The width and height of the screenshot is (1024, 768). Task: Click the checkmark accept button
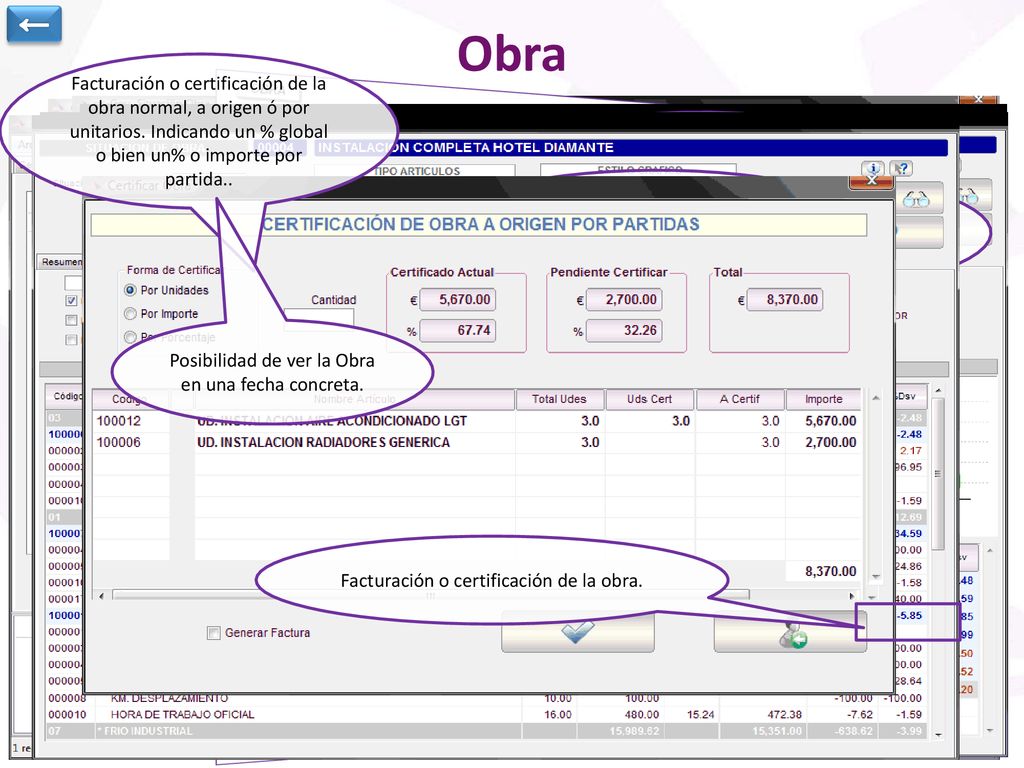[577, 632]
